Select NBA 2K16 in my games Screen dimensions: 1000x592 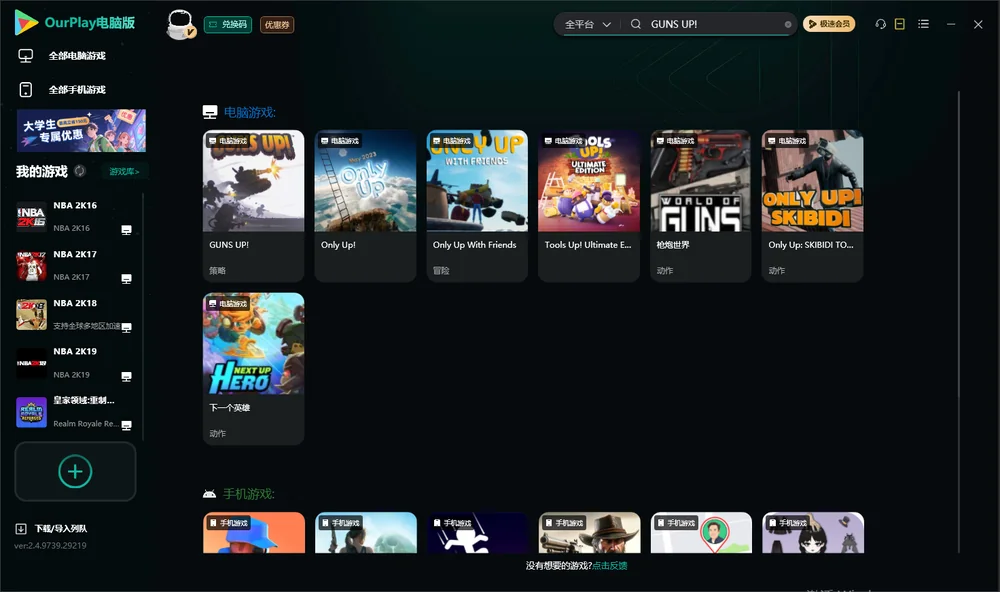[75, 217]
